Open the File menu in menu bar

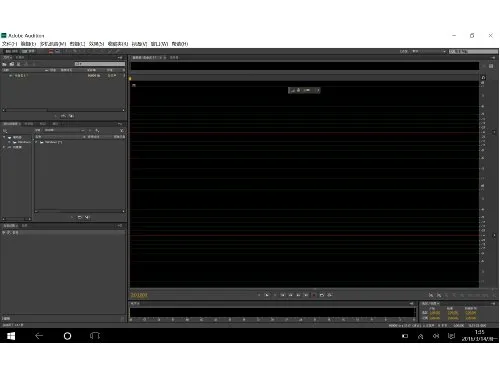9,44
